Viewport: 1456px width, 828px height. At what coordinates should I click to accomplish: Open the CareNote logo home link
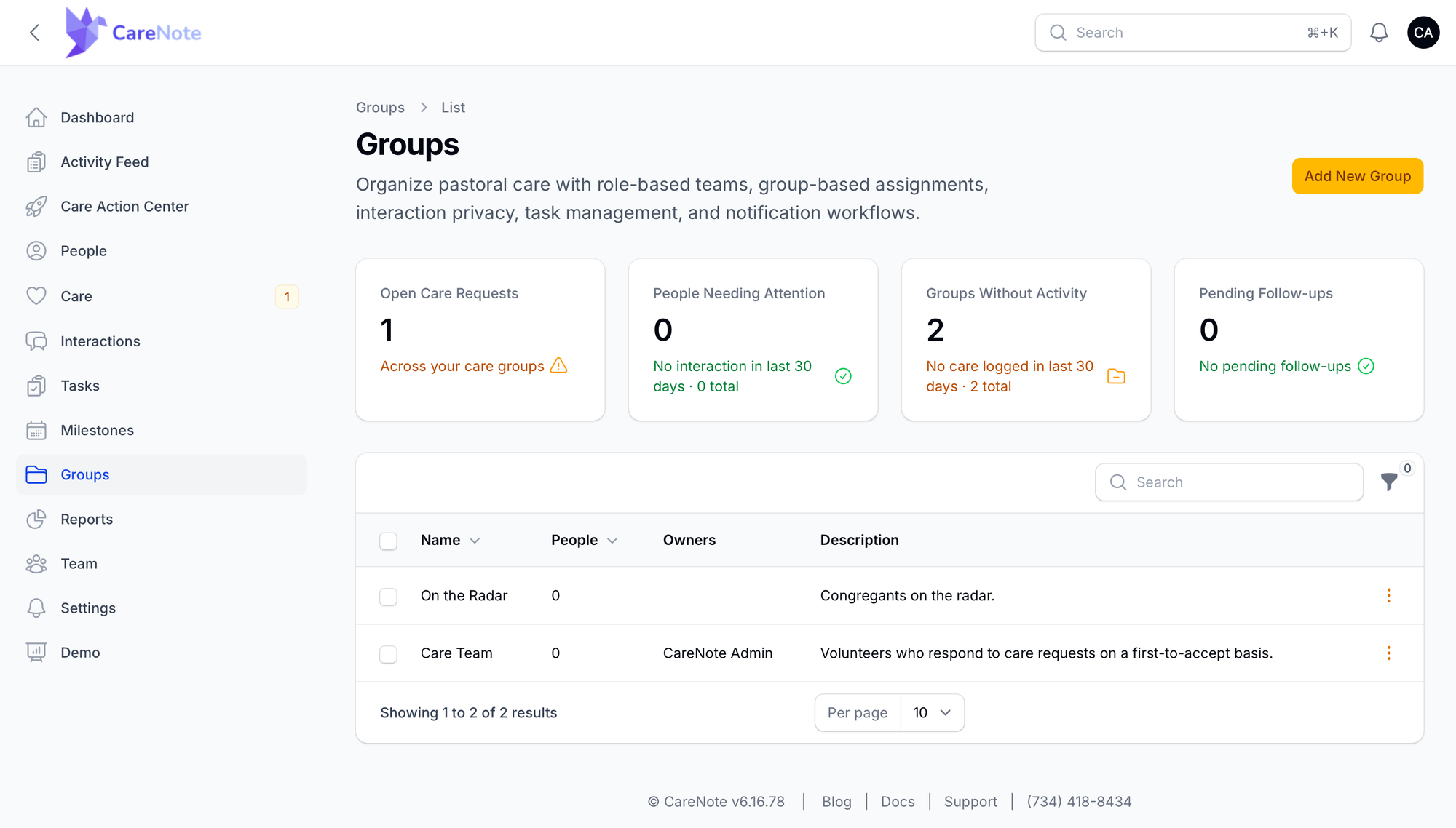click(133, 33)
